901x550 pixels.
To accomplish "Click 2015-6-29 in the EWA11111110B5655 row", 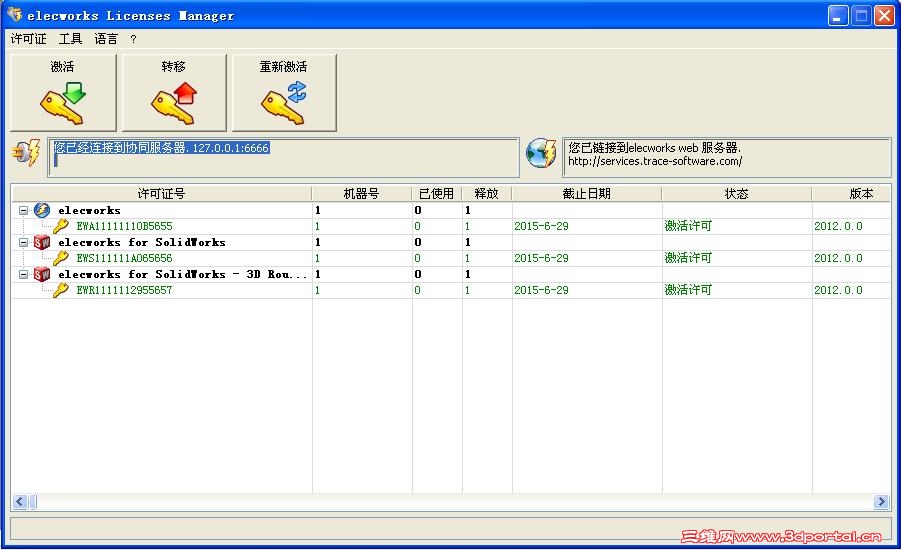I will click(541, 226).
